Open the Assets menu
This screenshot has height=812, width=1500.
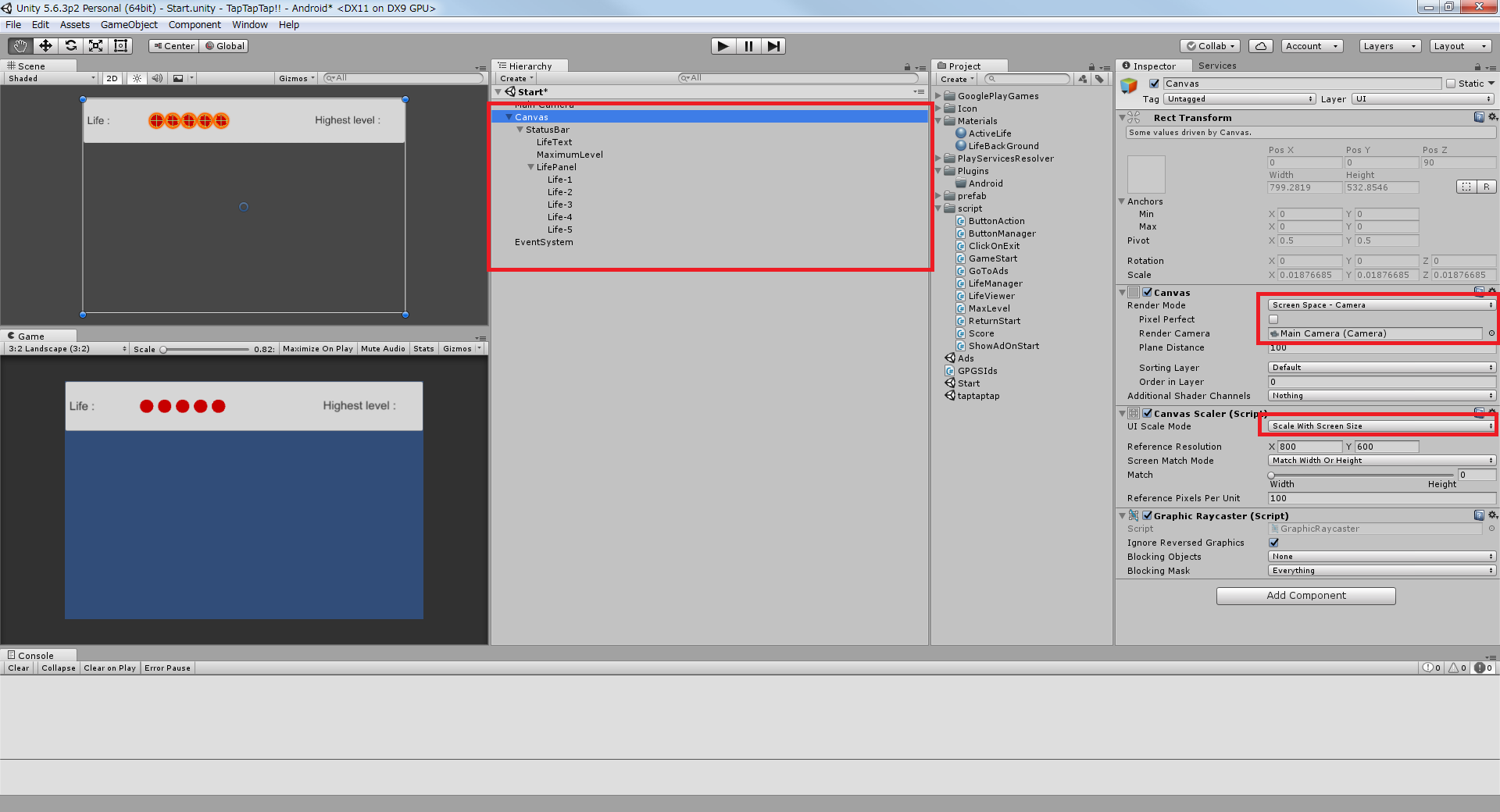pyautogui.click(x=75, y=25)
